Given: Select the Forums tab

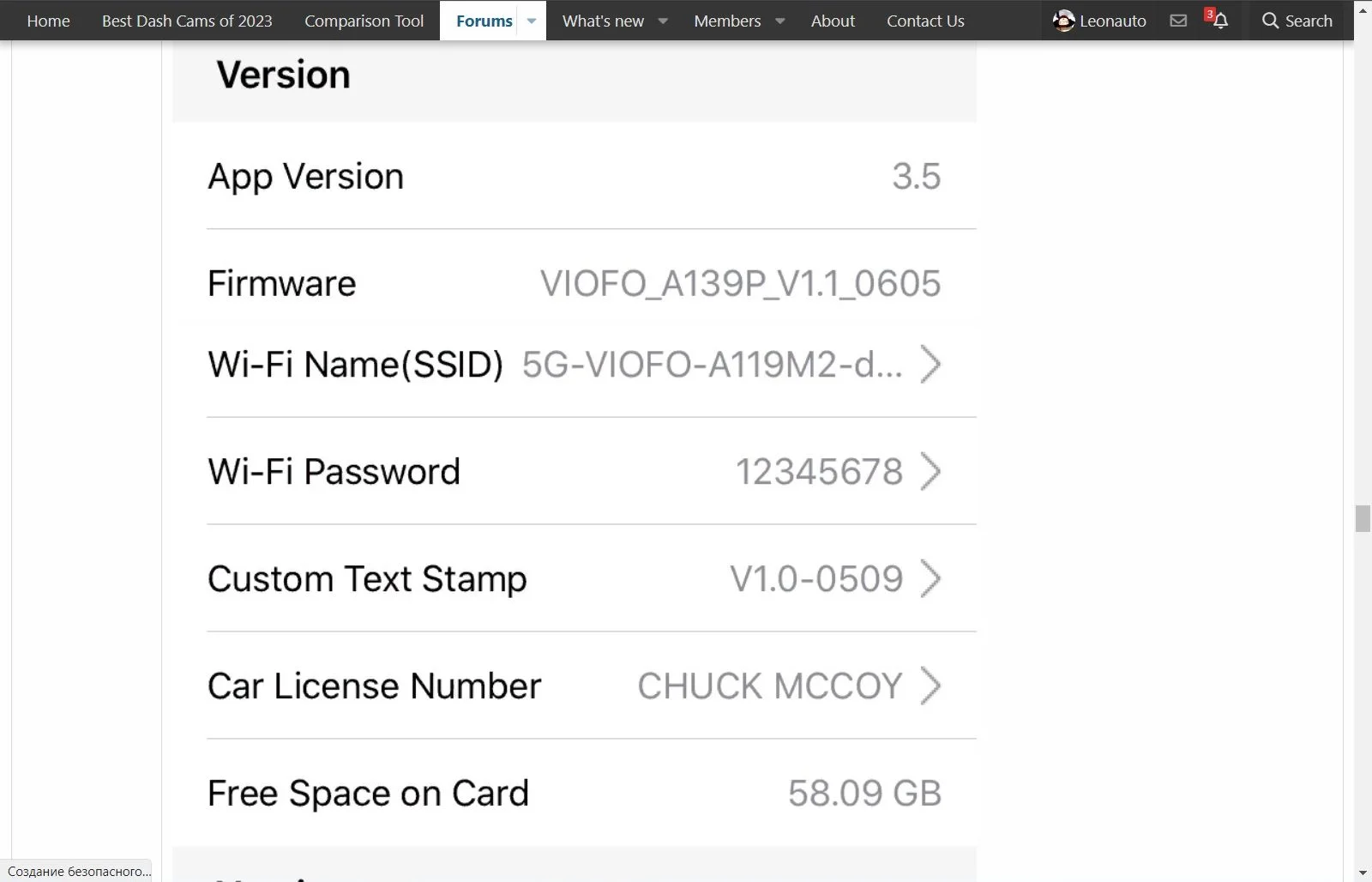Looking at the screenshot, I should [x=484, y=21].
